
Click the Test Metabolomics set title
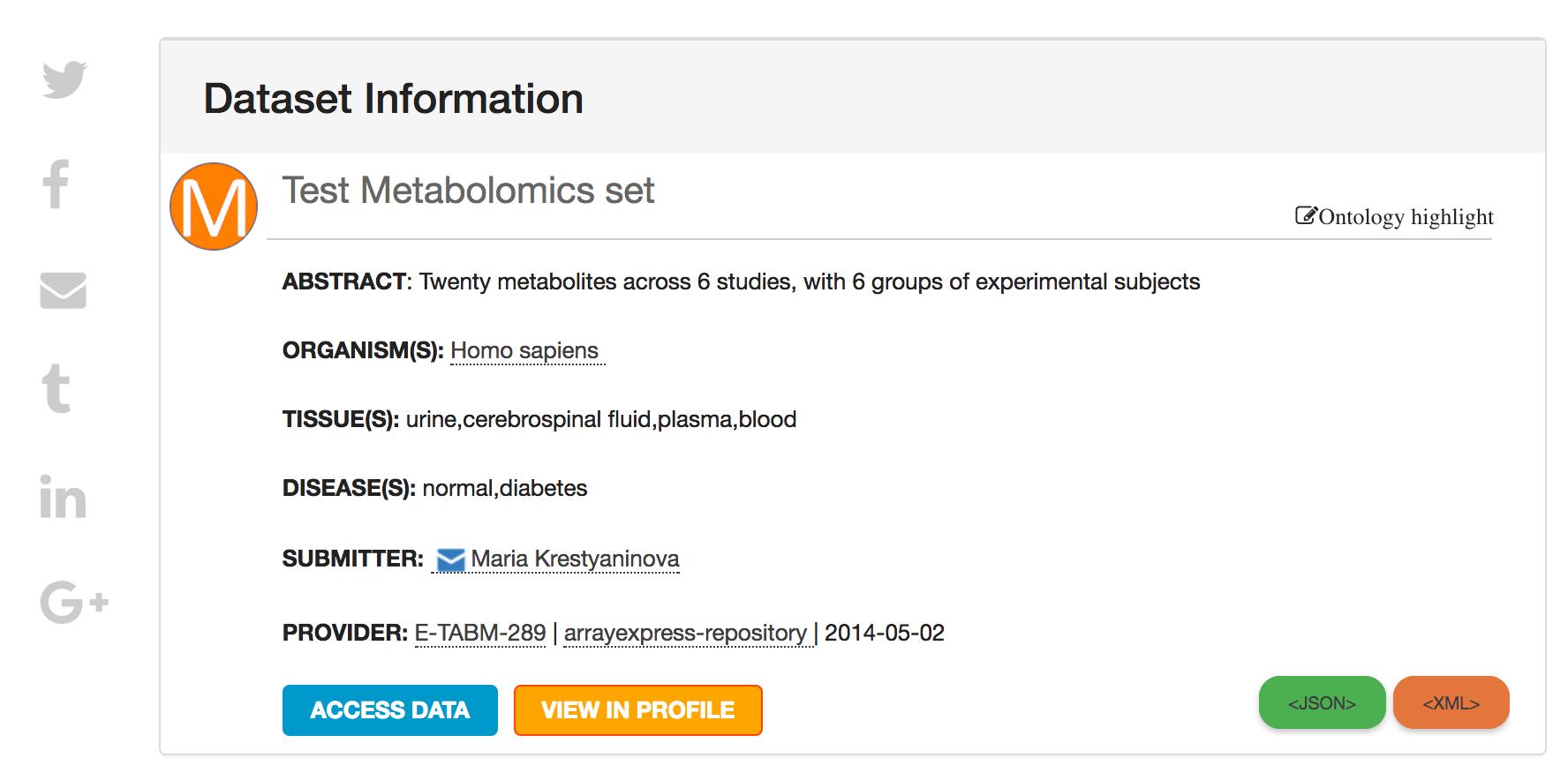click(469, 191)
